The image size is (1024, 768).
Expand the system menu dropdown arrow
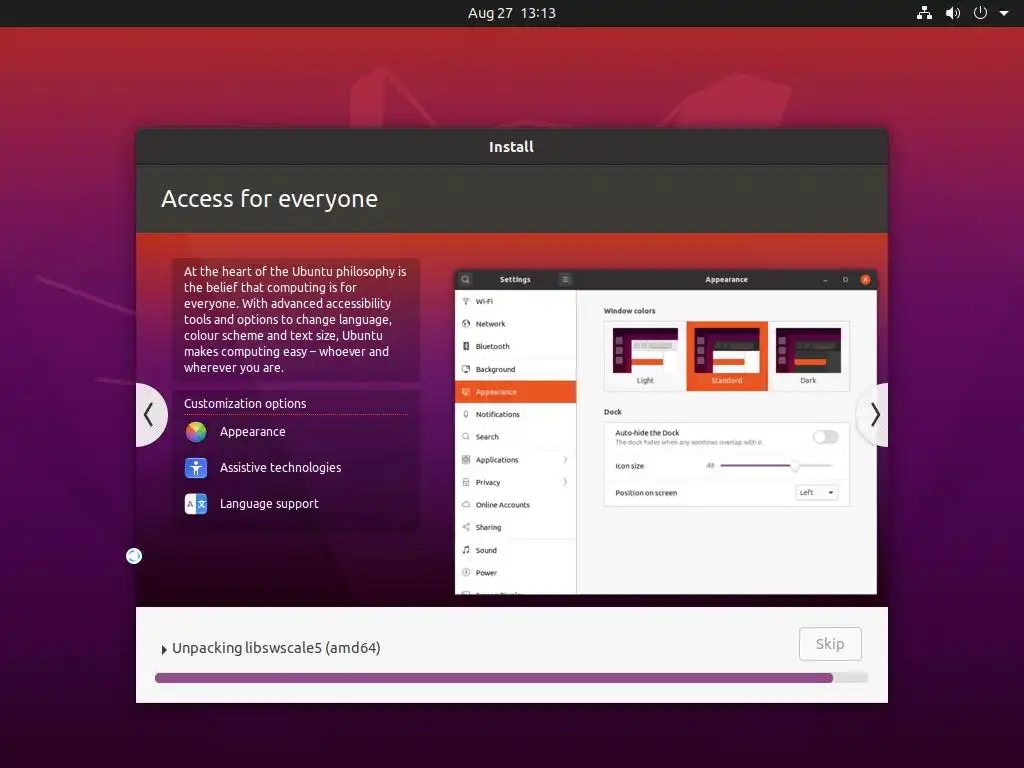[x=1004, y=13]
